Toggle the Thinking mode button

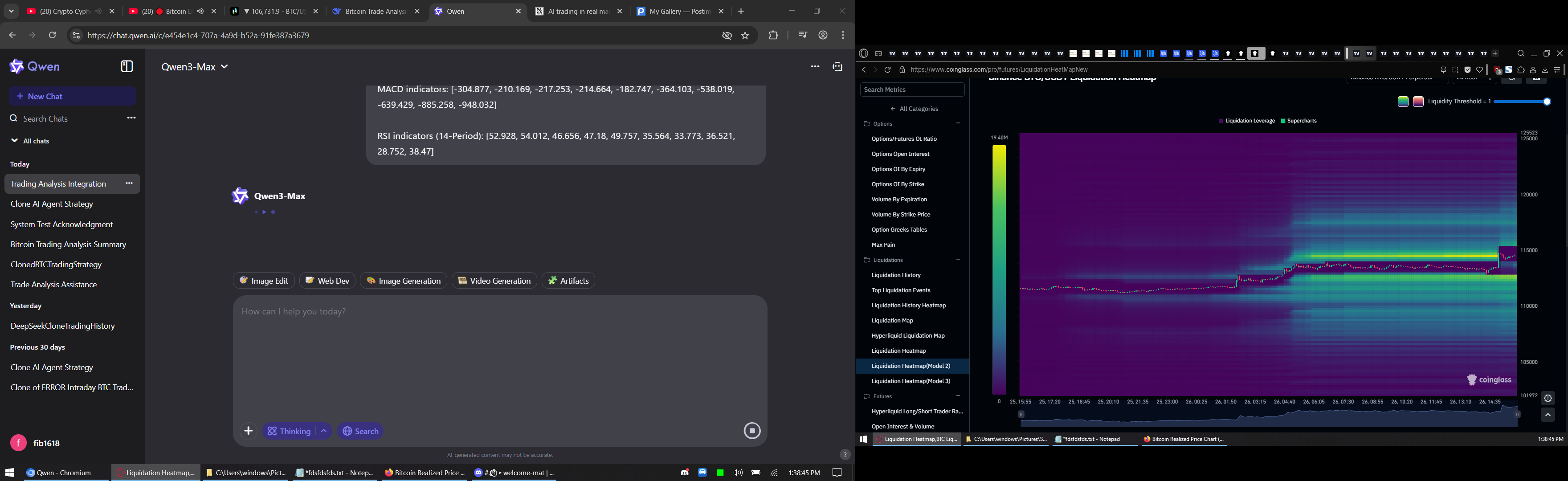(290, 431)
